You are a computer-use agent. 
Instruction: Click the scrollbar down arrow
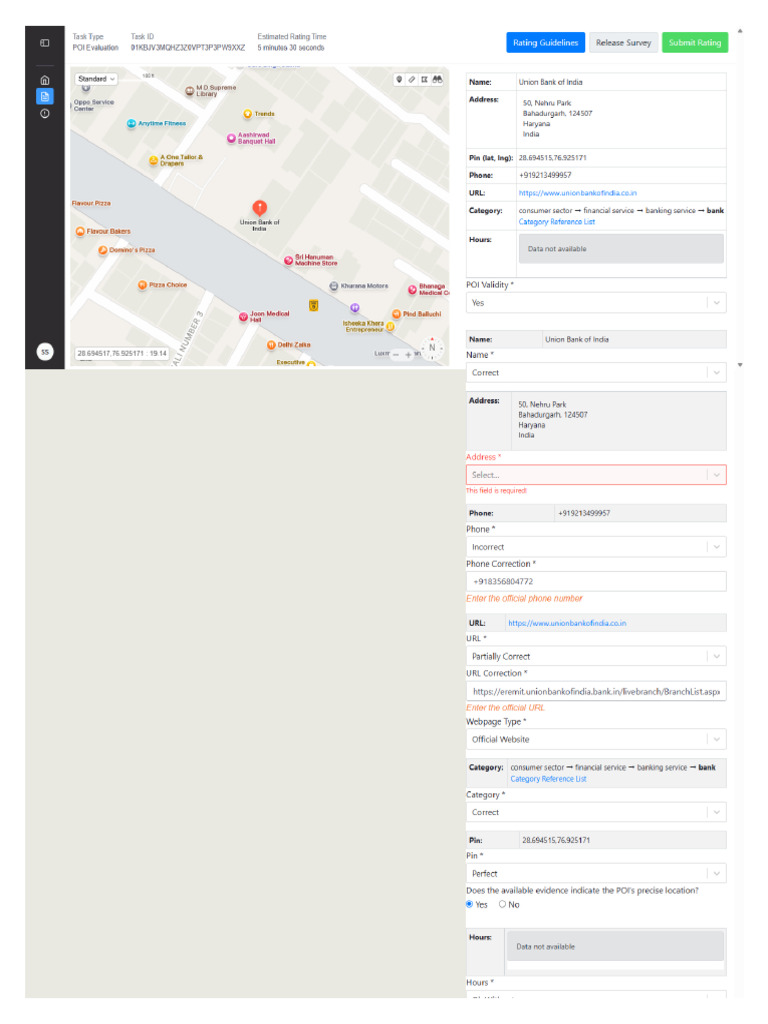click(x=740, y=365)
